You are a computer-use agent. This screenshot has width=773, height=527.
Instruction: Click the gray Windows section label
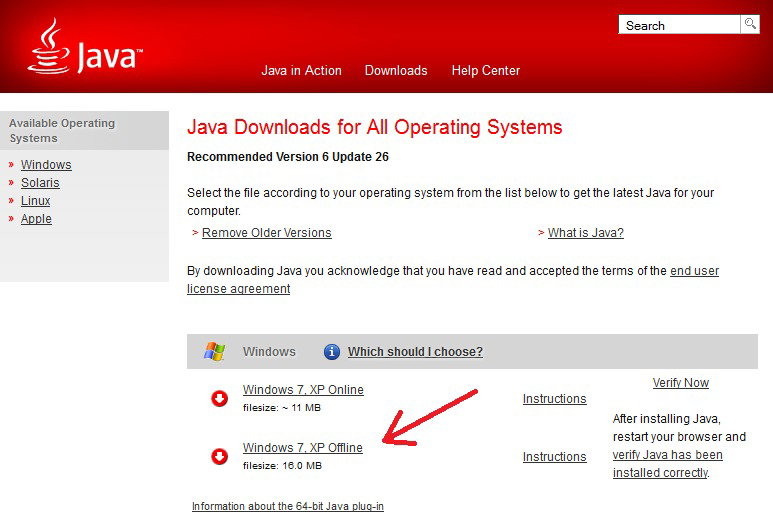pos(269,351)
